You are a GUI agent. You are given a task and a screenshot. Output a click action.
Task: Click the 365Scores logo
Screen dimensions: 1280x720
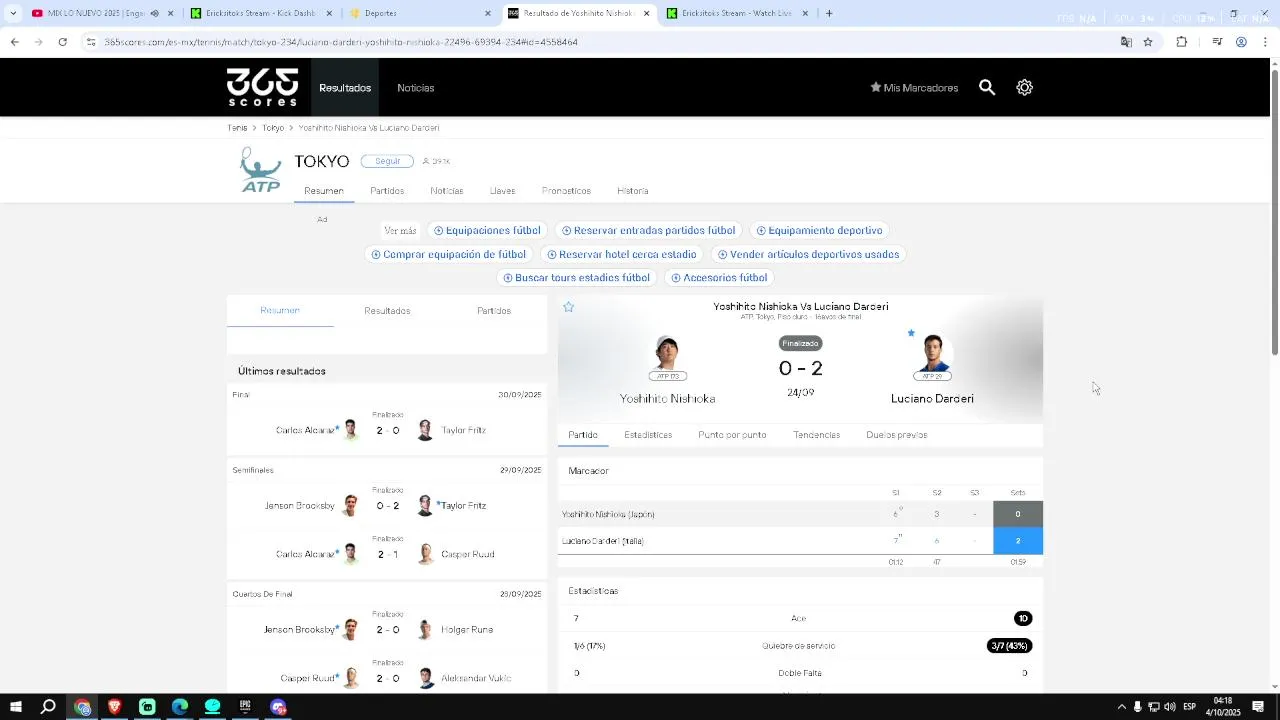coord(262,87)
